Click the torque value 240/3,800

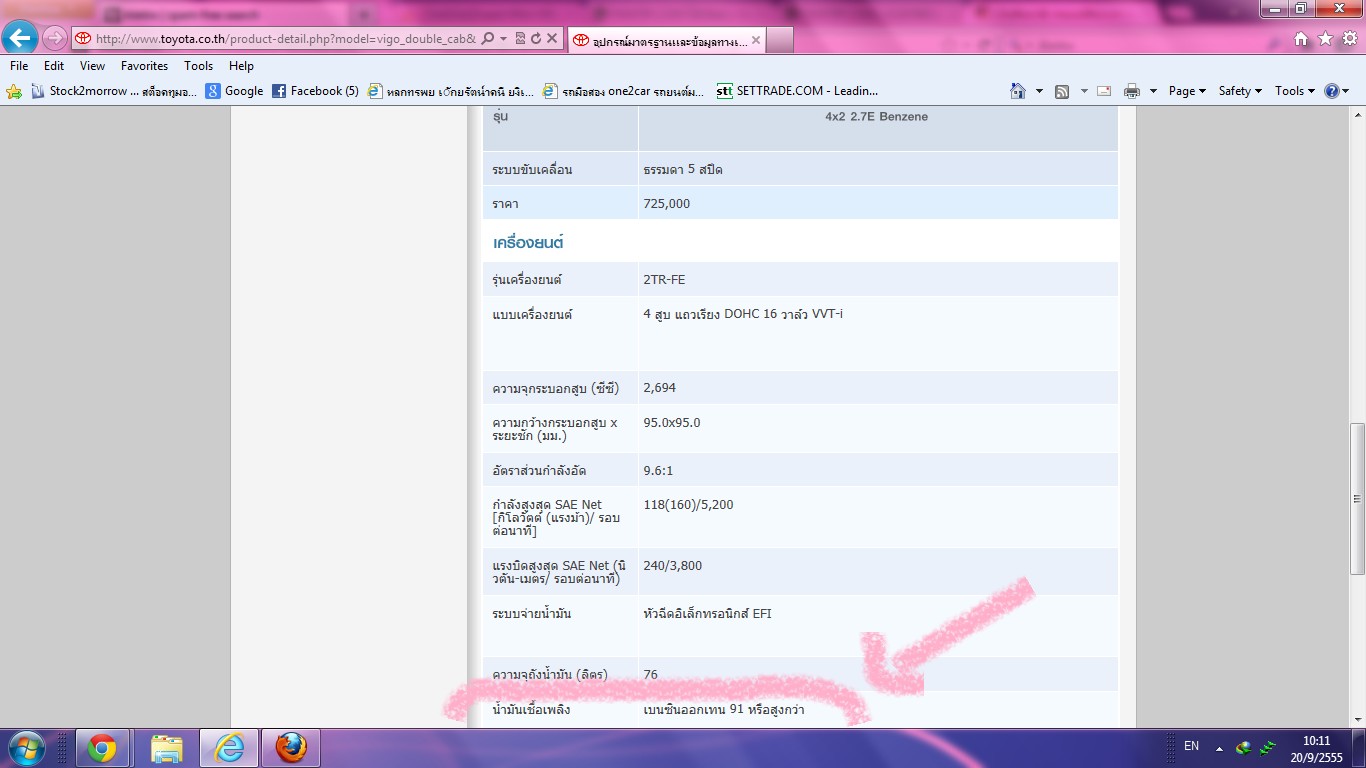click(673, 566)
